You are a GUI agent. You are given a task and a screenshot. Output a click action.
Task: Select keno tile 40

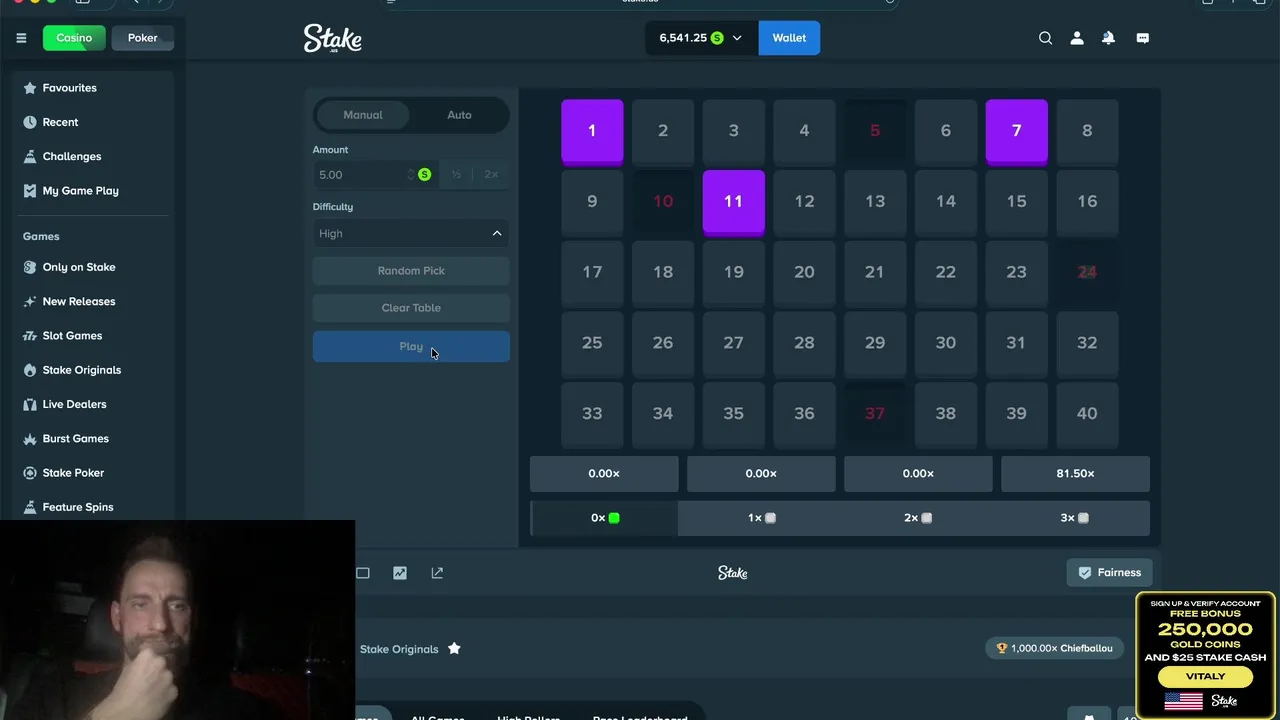[x=1087, y=413]
